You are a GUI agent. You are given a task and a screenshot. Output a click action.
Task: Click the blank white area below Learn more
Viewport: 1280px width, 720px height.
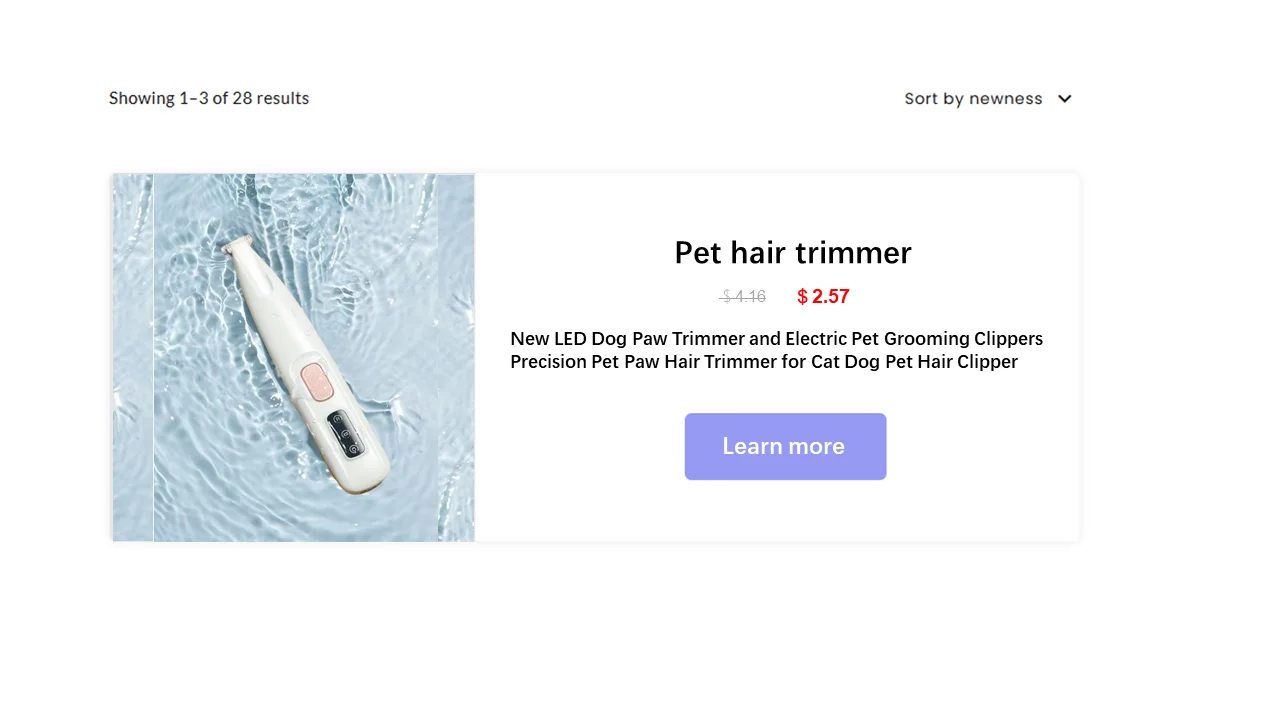(x=785, y=511)
